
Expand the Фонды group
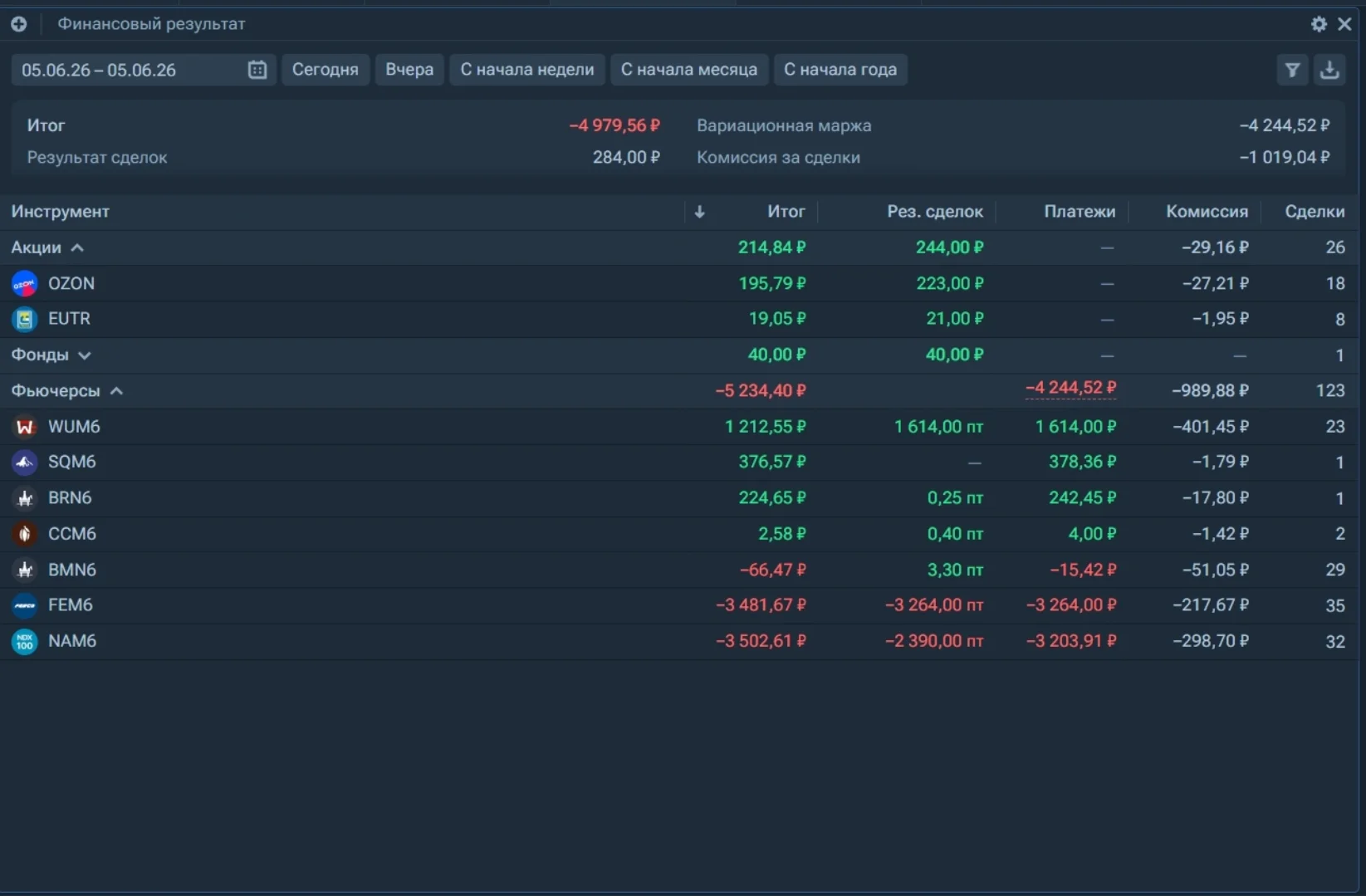tap(84, 355)
